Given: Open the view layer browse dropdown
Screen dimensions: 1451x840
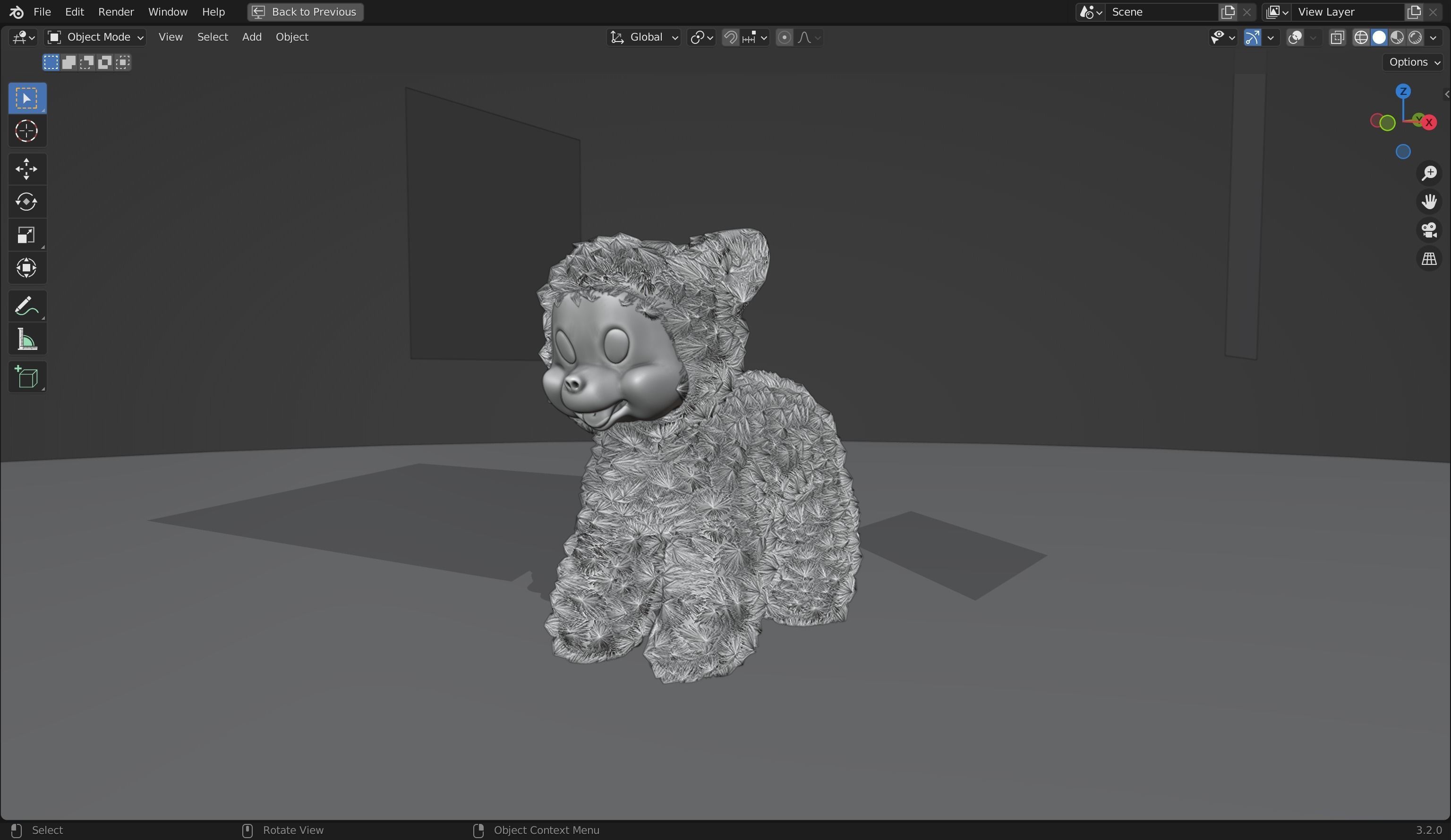Looking at the screenshot, I should click(x=1277, y=11).
